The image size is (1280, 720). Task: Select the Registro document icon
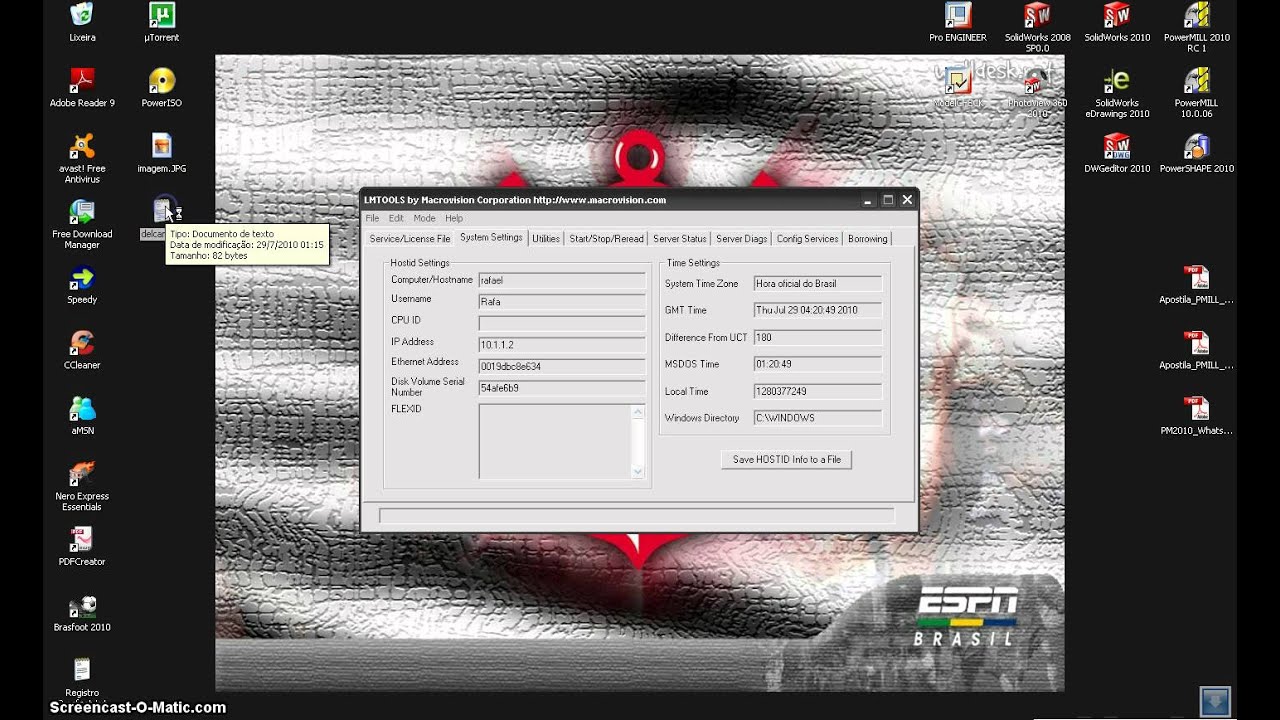[x=82, y=670]
